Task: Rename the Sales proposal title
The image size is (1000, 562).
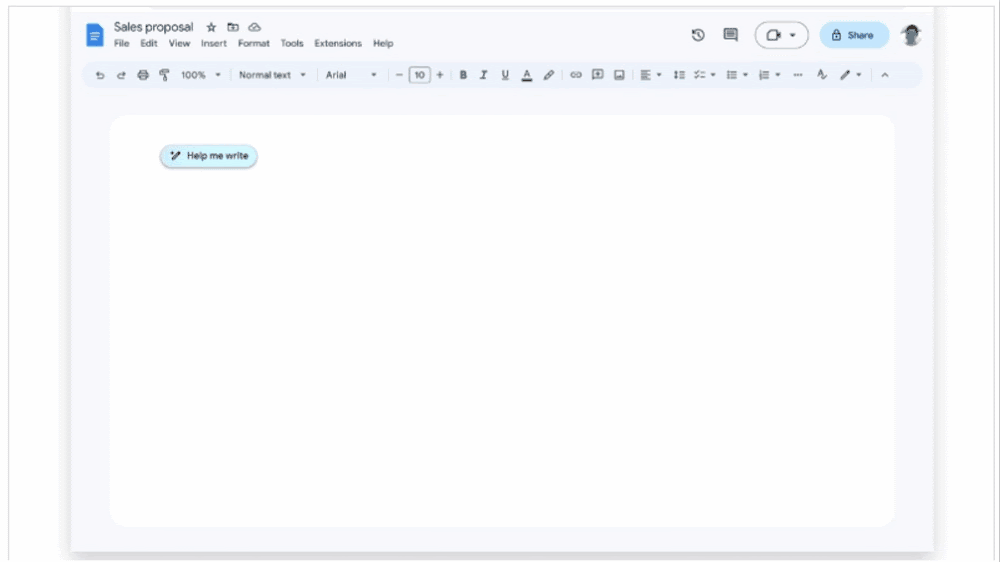Action: (x=153, y=27)
